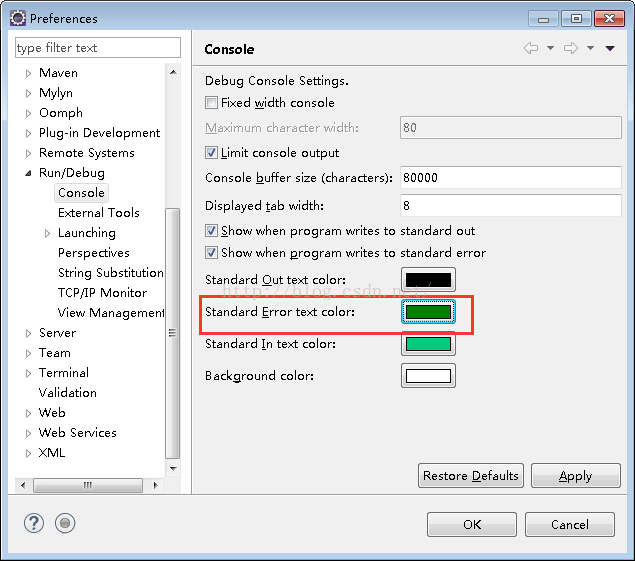
Task: Open Background color picker
Action: point(428,375)
